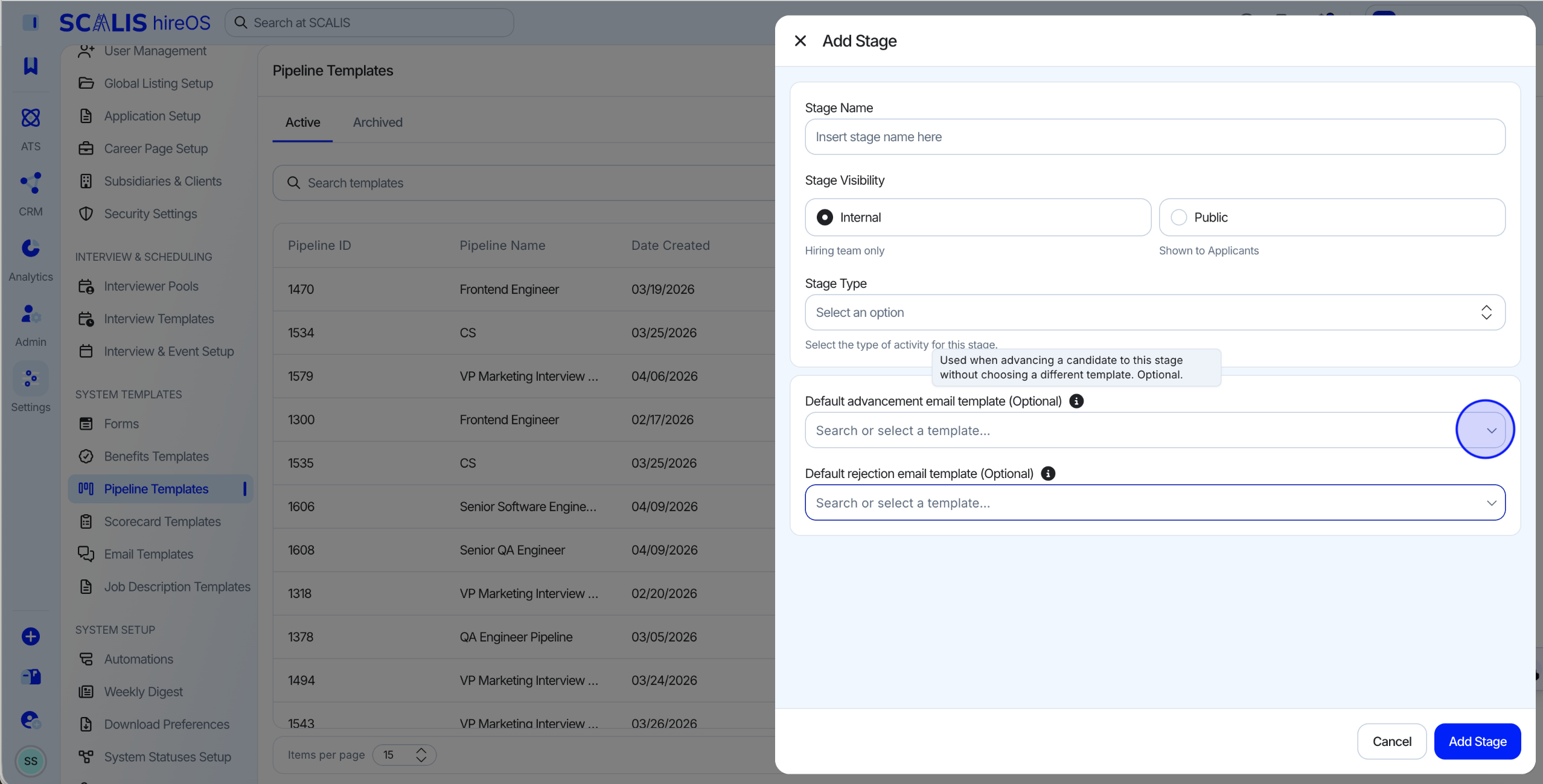Click the search magnifier in Search templates
This screenshot has width=1543, height=784.
[x=293, y=183]
